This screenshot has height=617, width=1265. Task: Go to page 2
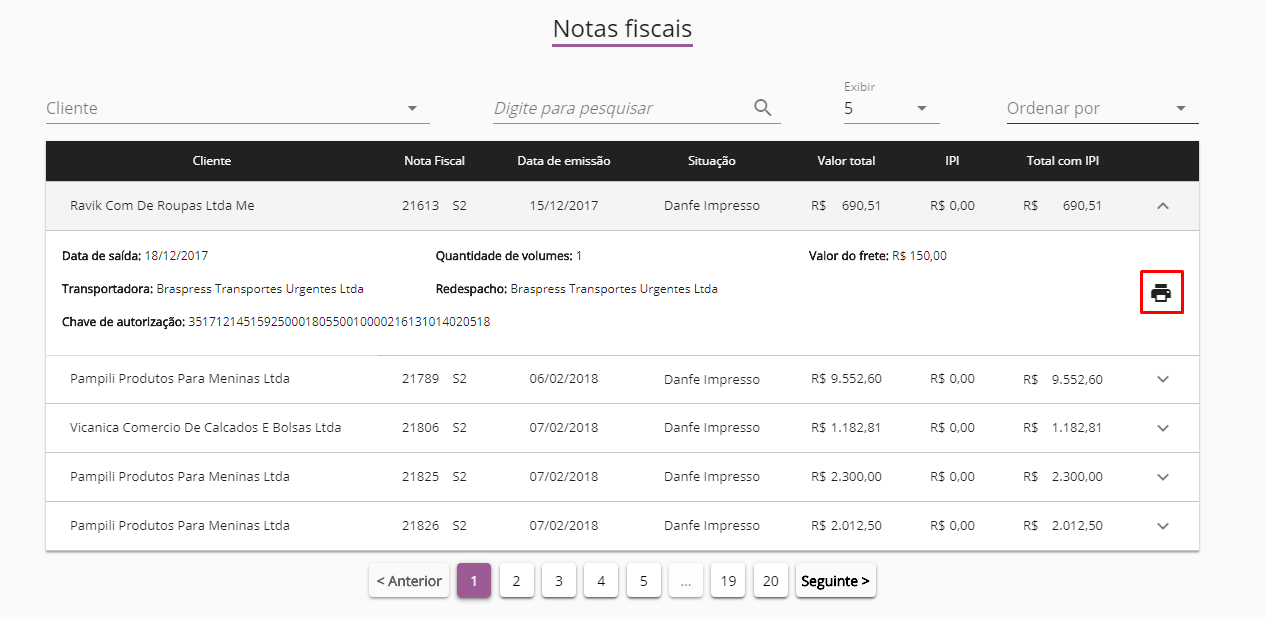tap(516, 581)
